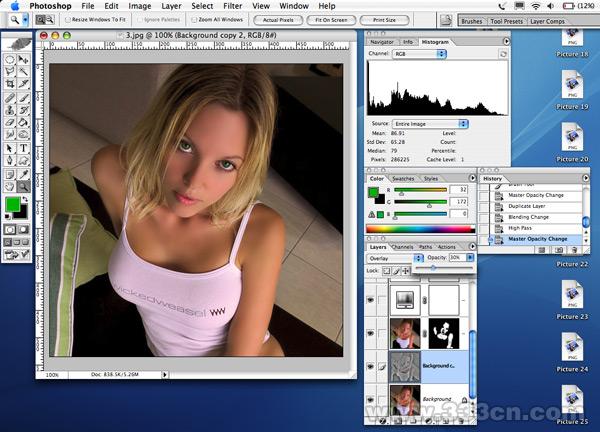Choose the Hand tool
Screen dimensions: 600x432
pos(10,186)
